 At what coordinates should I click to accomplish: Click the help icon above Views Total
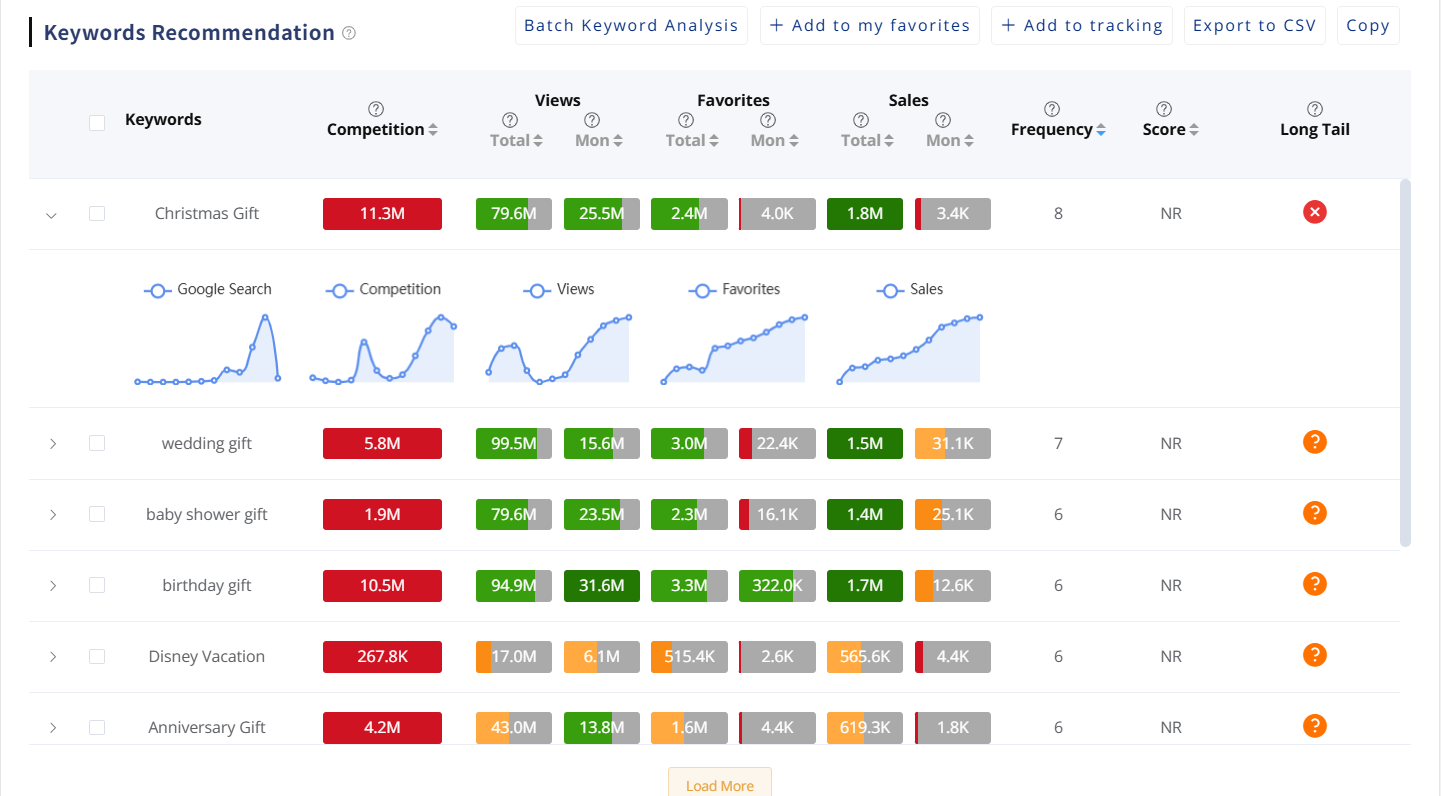510,120
